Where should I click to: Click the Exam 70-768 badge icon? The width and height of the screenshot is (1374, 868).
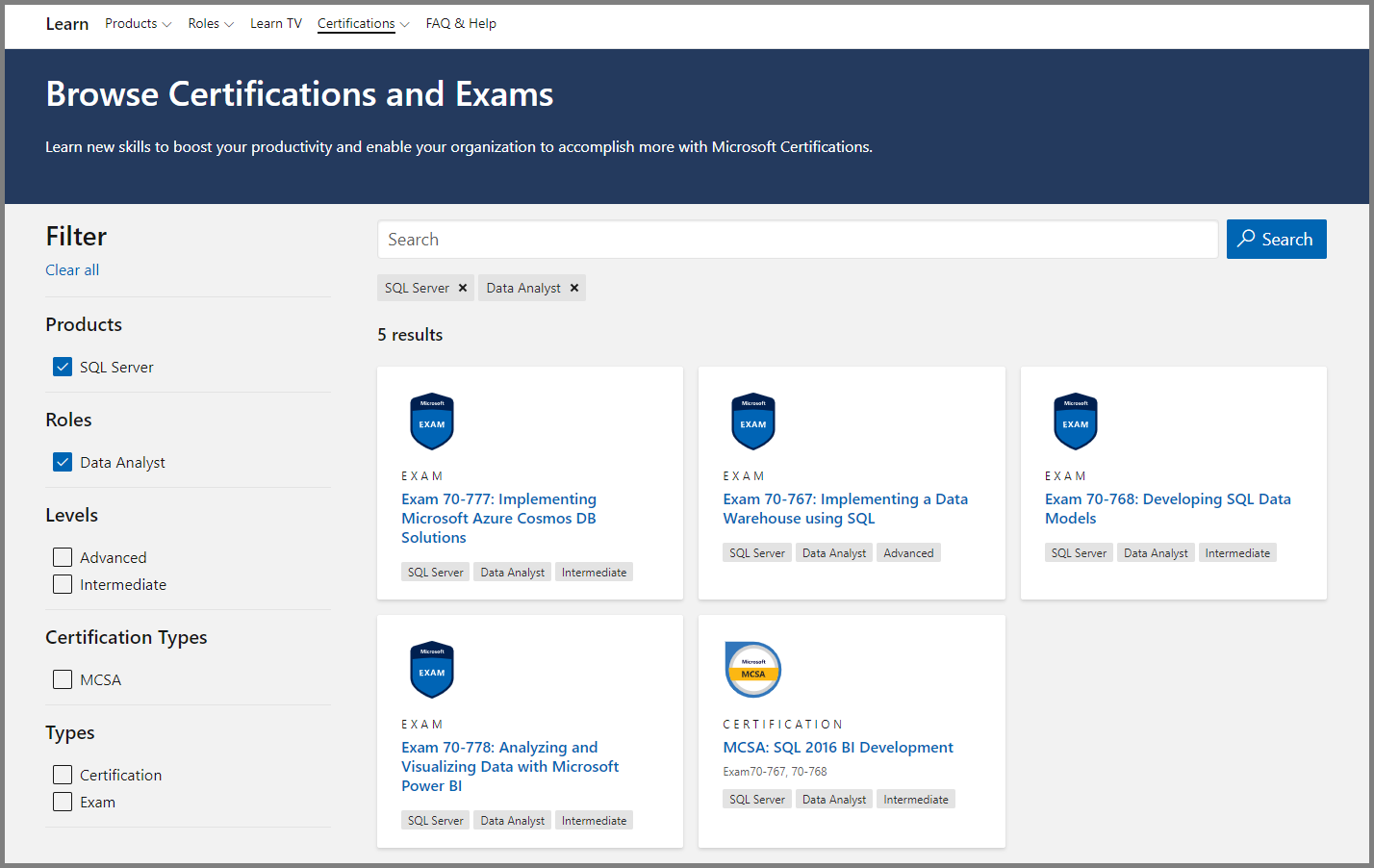pos(1076,421)
